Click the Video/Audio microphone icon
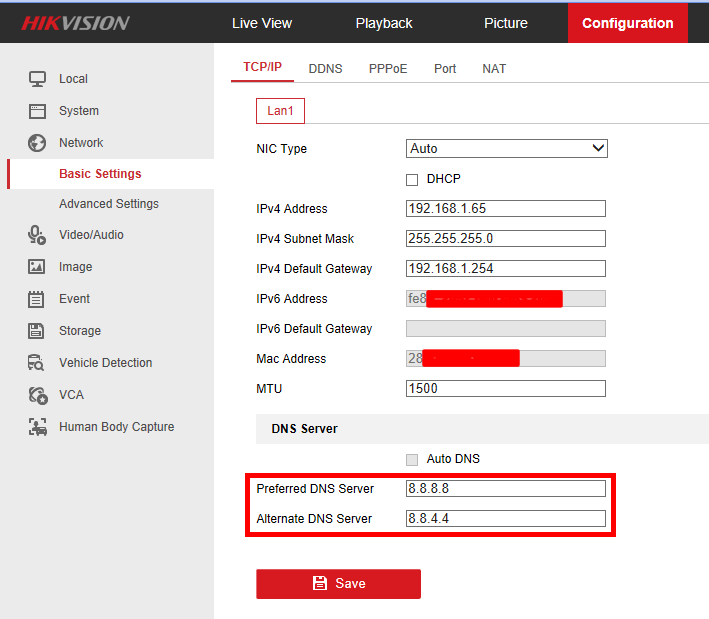 pyautogui.click(x=37, y=235)
